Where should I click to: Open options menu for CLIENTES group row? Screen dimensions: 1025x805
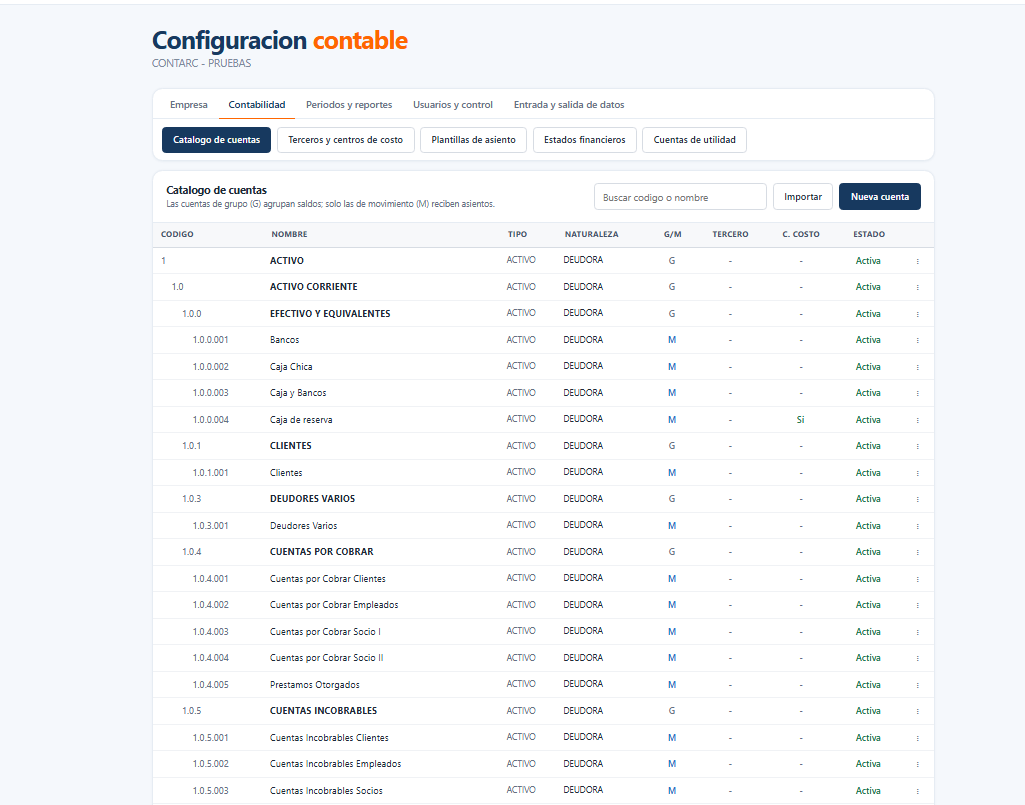(917, 446)
